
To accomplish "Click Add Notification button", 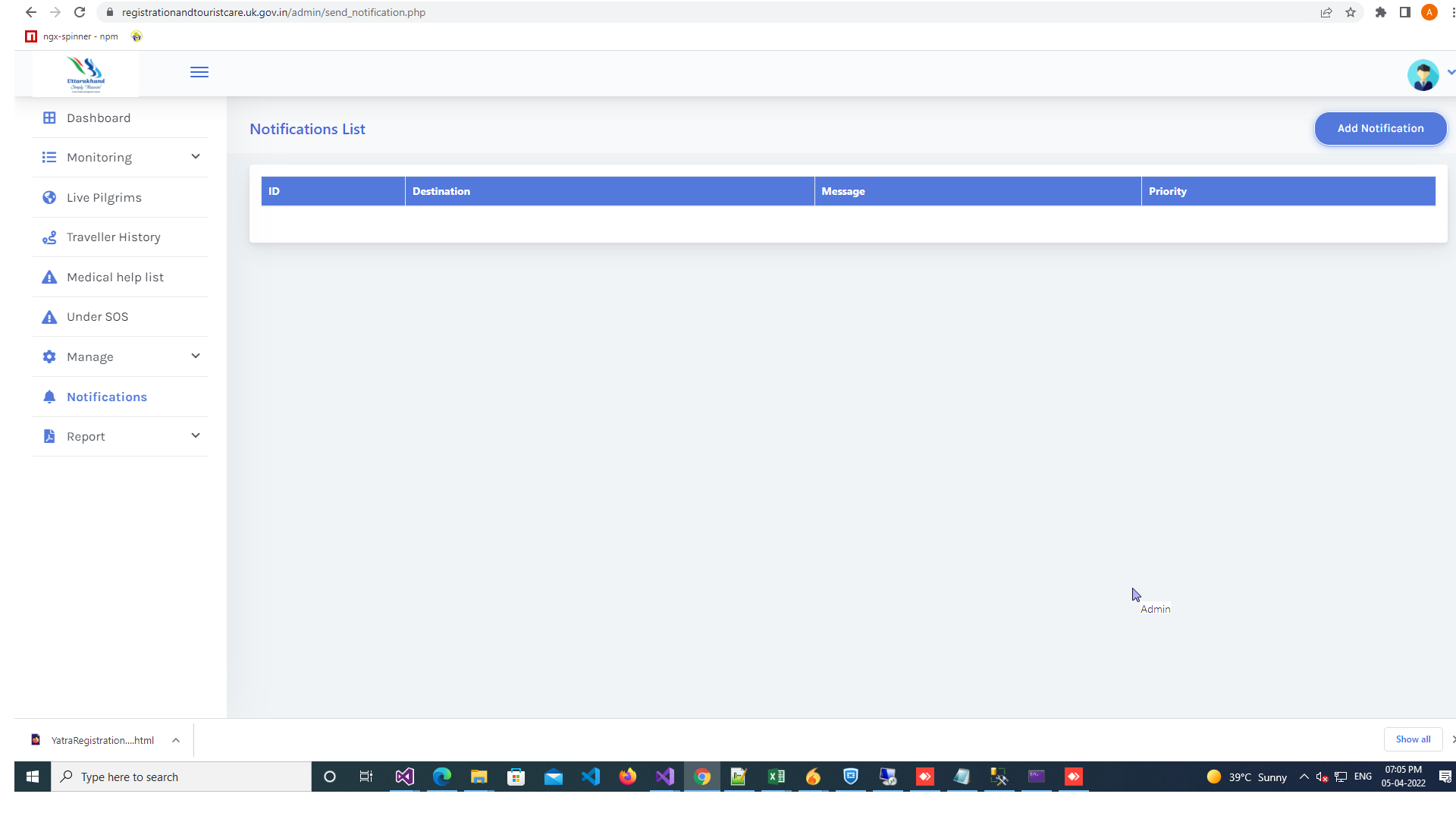I will (1380, 128).
